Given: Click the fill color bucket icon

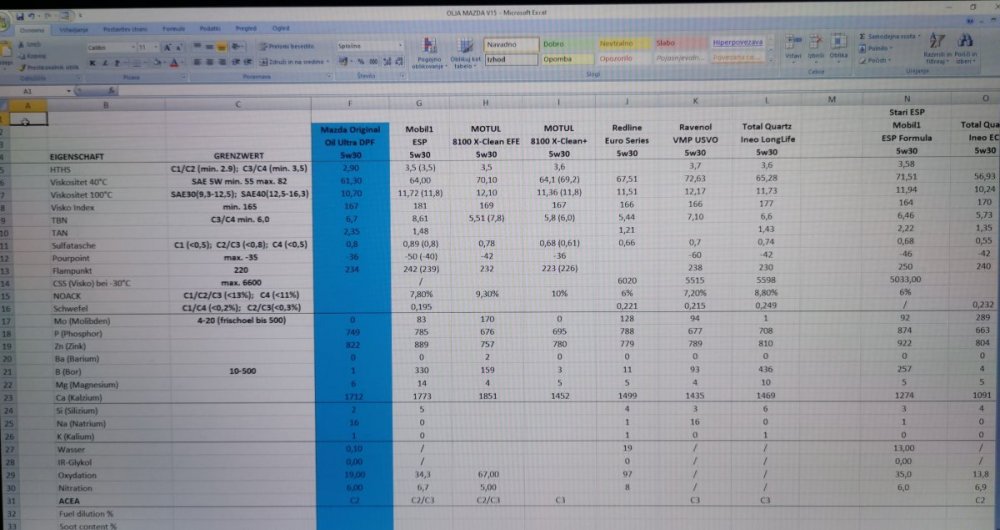Looking at the screenshot, I should tap(154, 62).
